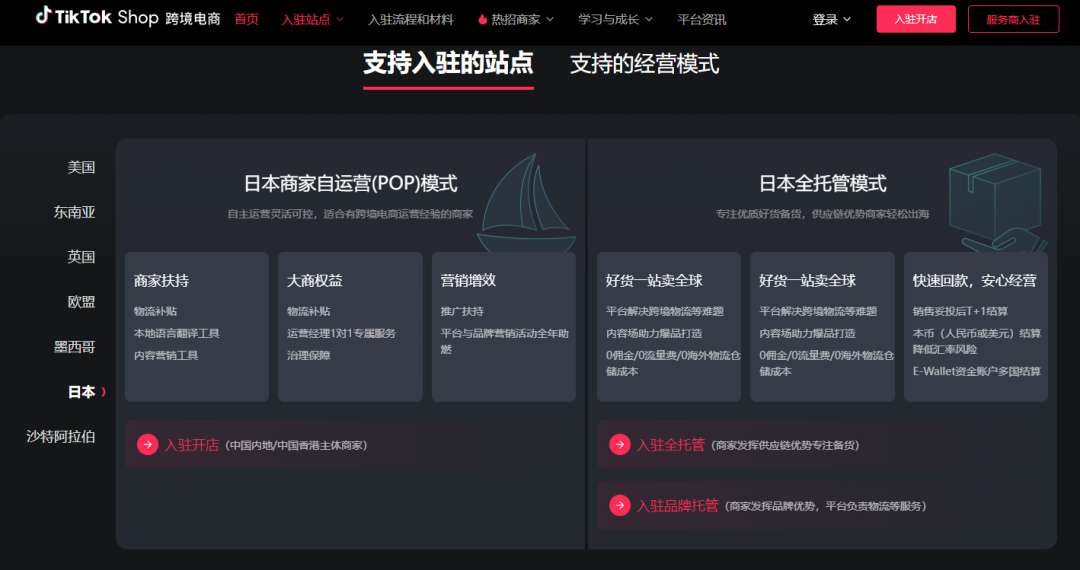Click the red arrow icon beside 入驻品牌托管
This screenshot has width=1080, height=570.
[x=619, y=505]
